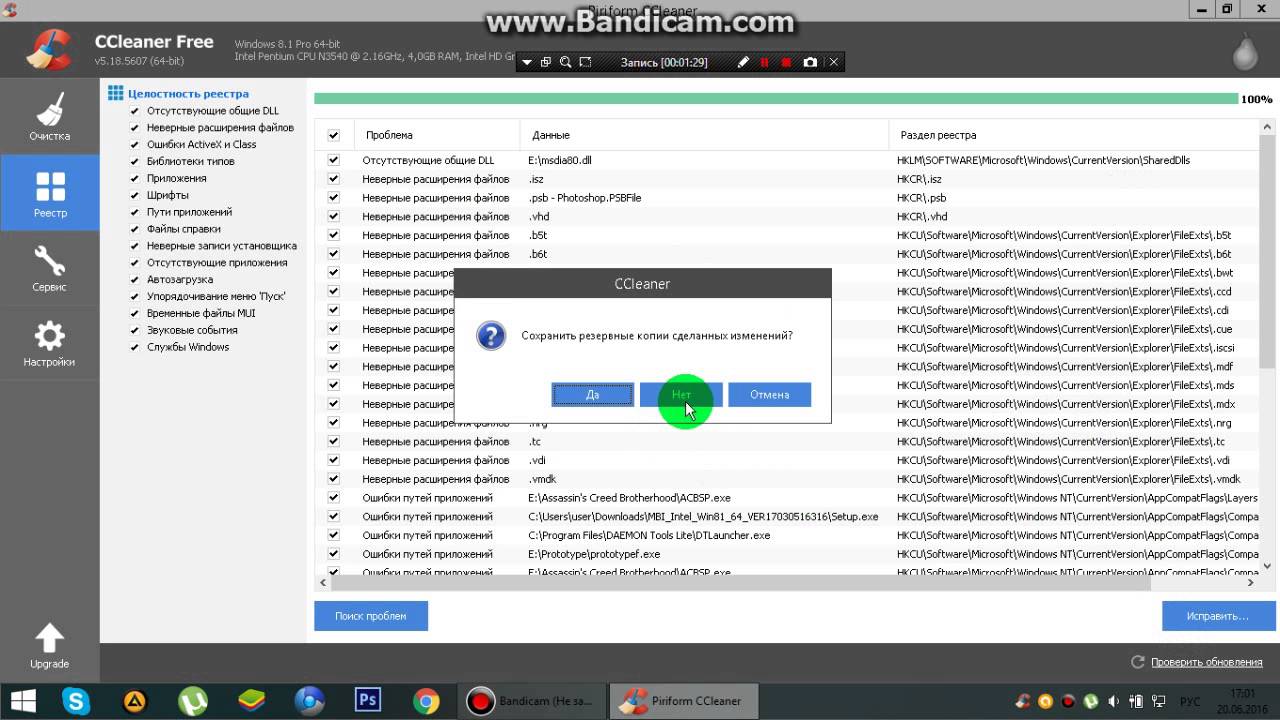Click the Bandicam pause recording icon
1280x720 pixels.
point(764,62)
